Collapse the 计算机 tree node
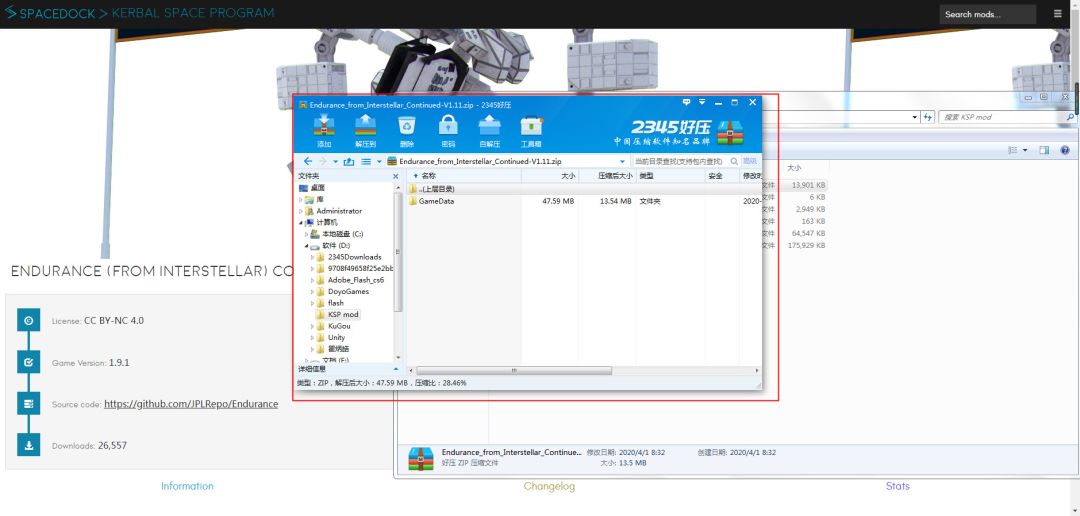1080x516 pixels. tap(301, 223)
